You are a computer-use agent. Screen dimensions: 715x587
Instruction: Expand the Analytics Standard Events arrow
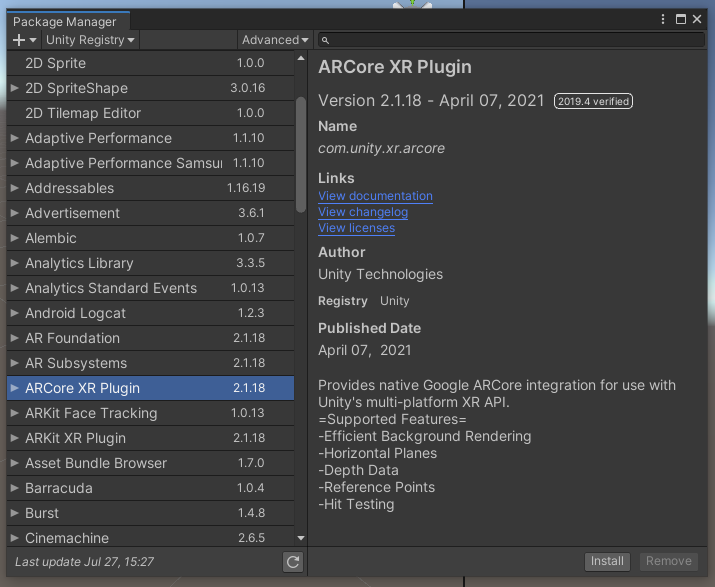tap(15, 288)
